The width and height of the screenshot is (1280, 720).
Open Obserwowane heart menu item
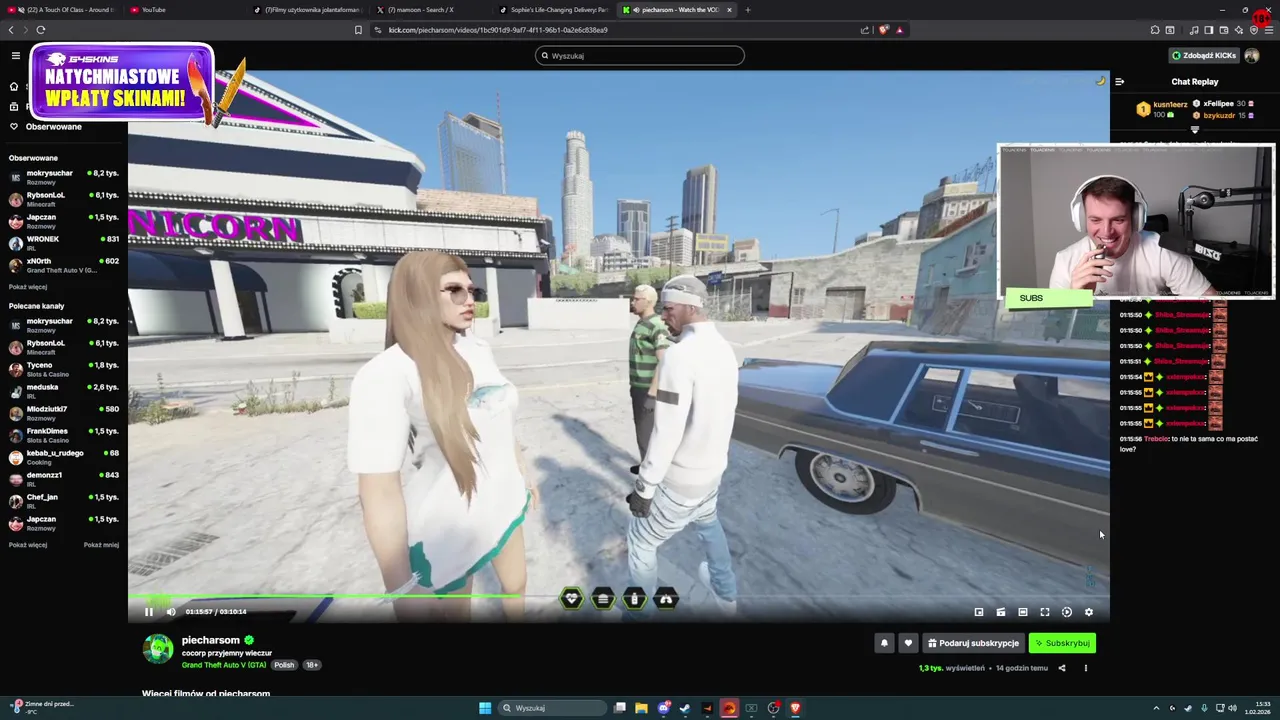(x=45, y=127)
